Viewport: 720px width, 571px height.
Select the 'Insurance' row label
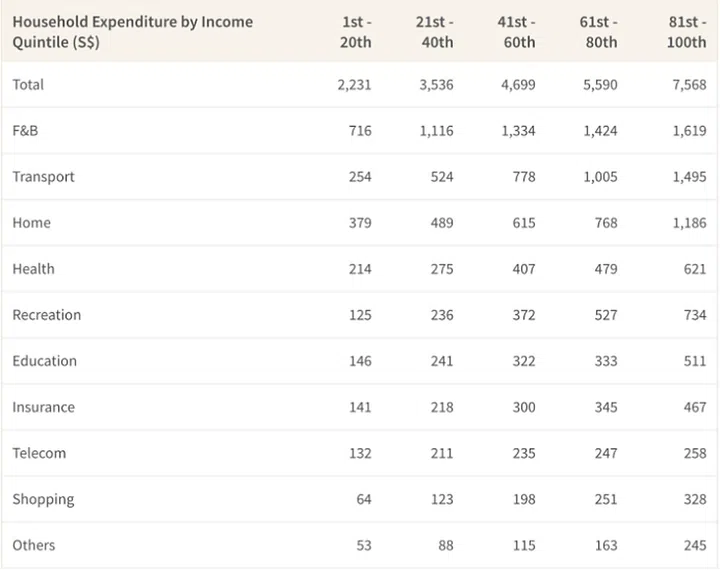point(43,407)
